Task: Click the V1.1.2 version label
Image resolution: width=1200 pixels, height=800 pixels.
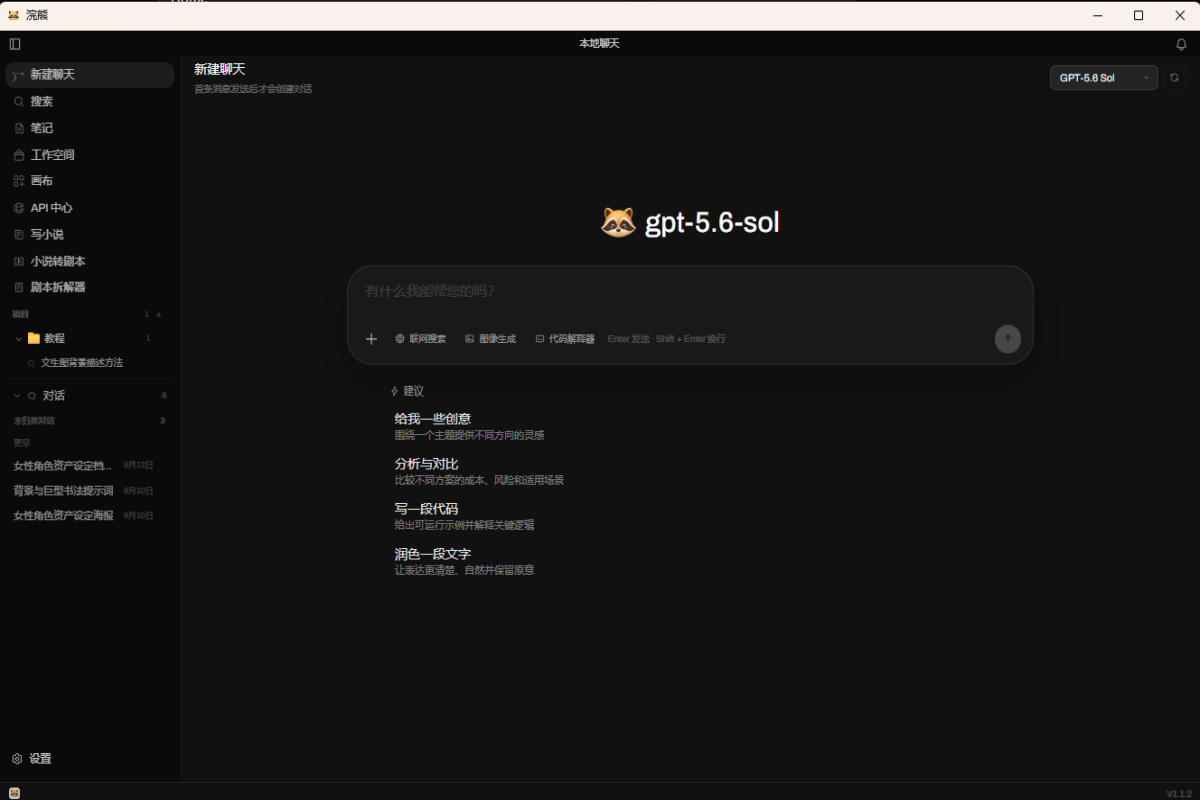Action: [x=1179, y=793]
